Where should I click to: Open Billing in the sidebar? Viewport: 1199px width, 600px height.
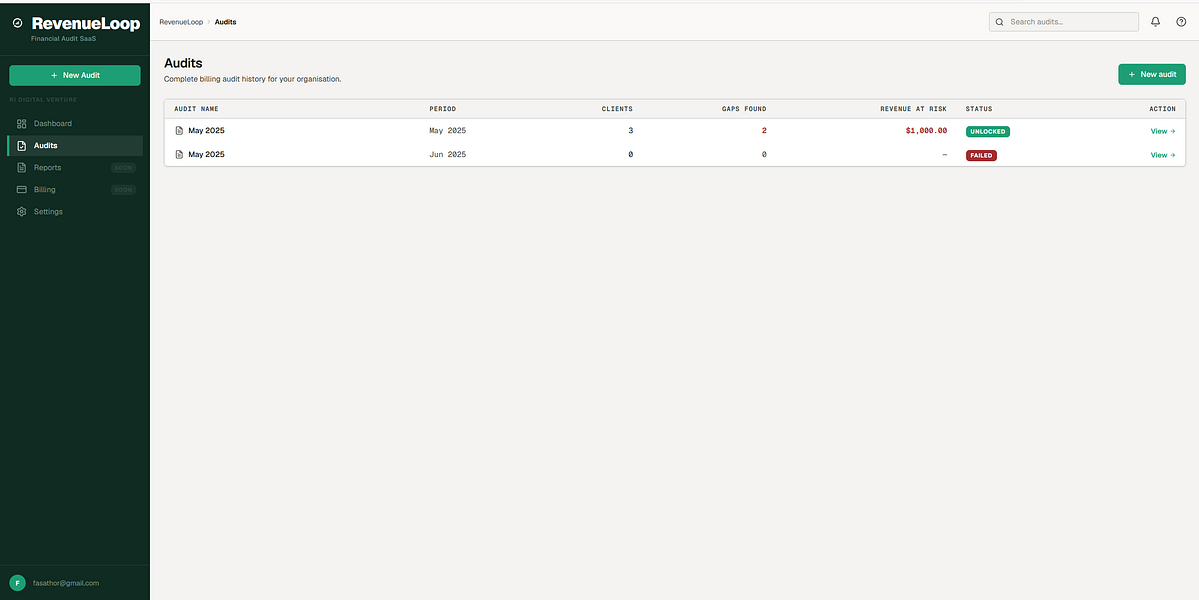75,190
